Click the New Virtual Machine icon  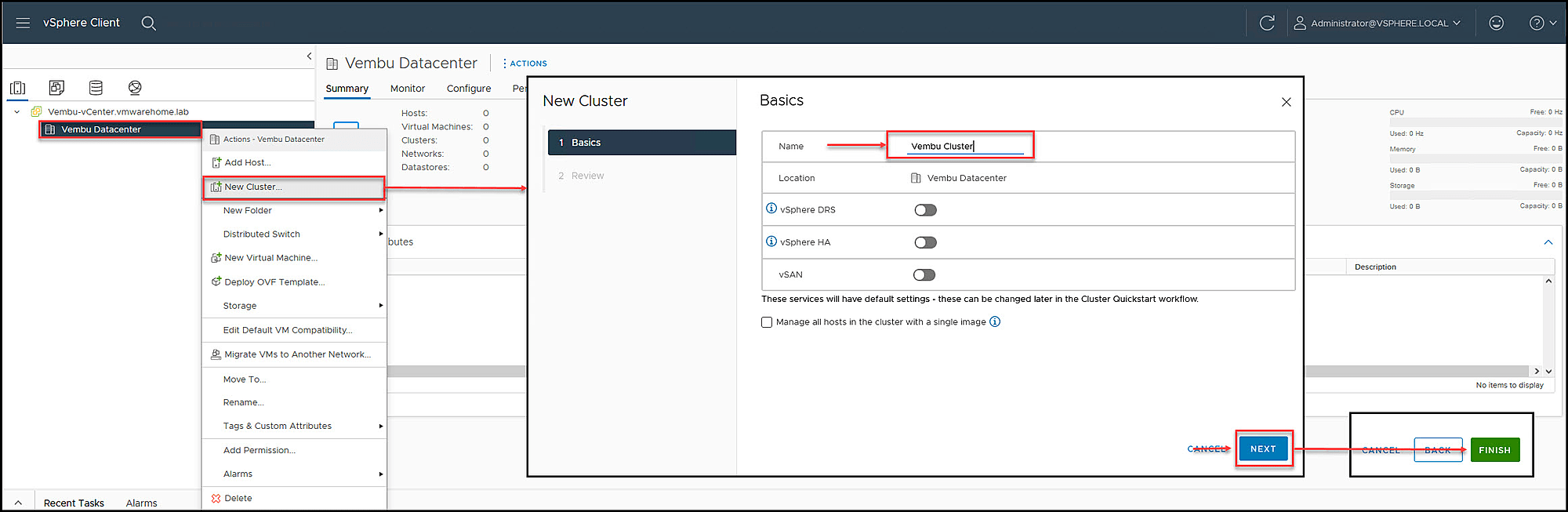(x=216, y=257)
